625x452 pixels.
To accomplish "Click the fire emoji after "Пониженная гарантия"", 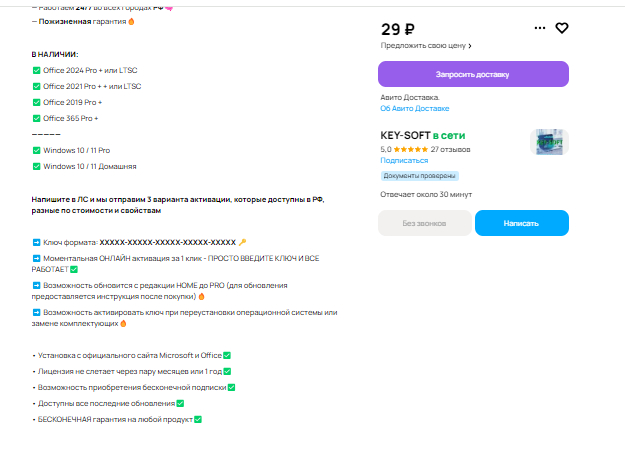I will [132, 20].
